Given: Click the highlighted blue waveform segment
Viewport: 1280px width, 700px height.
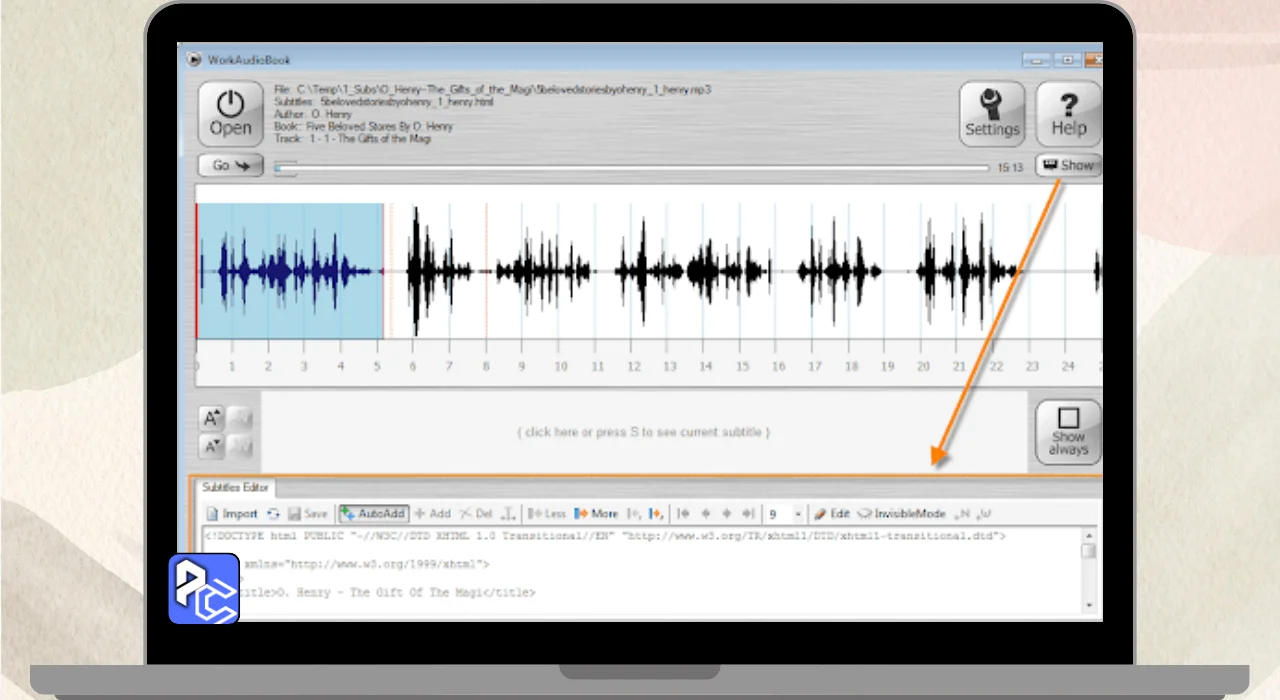Looking at the screenshot, I should [x=290, y=271].
